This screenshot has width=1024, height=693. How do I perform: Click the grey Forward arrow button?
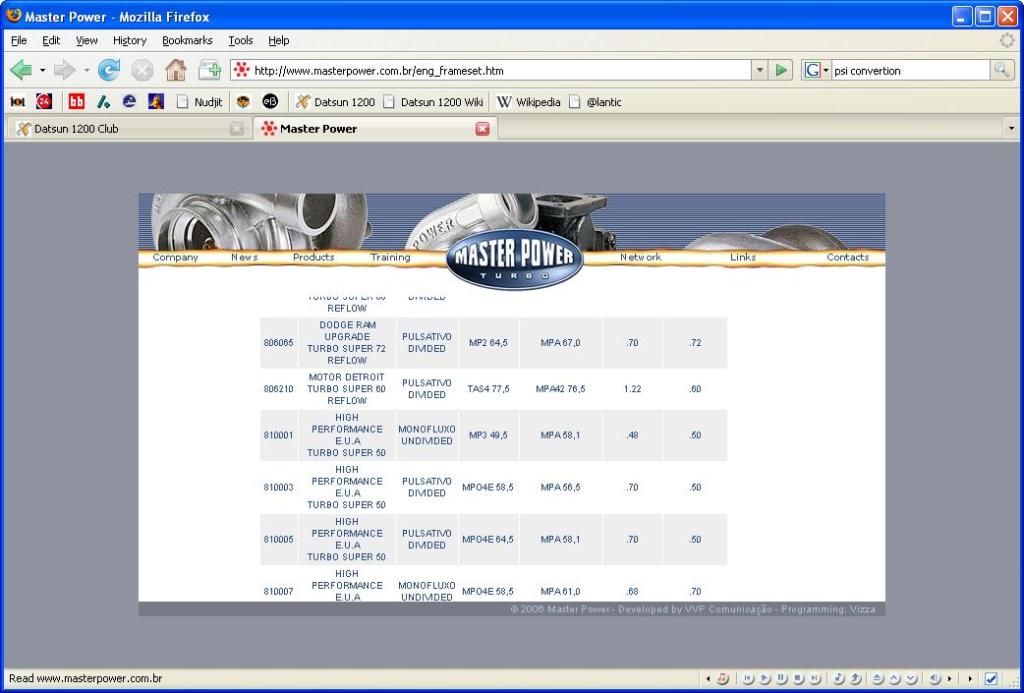tap(64, 70)
